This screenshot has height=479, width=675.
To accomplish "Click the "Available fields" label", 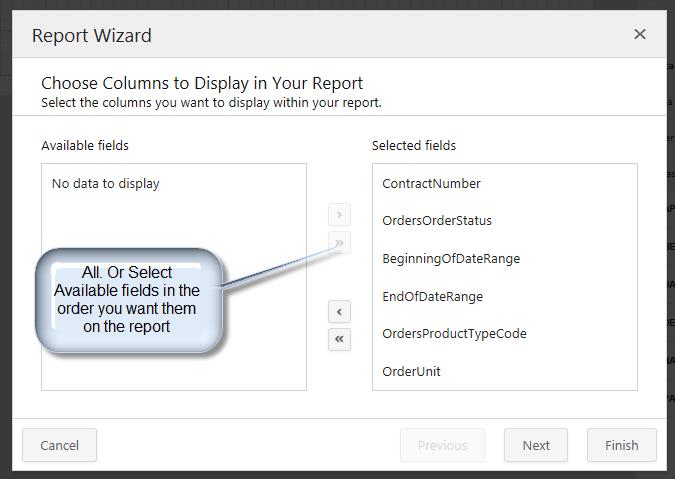I will (85, 146).
